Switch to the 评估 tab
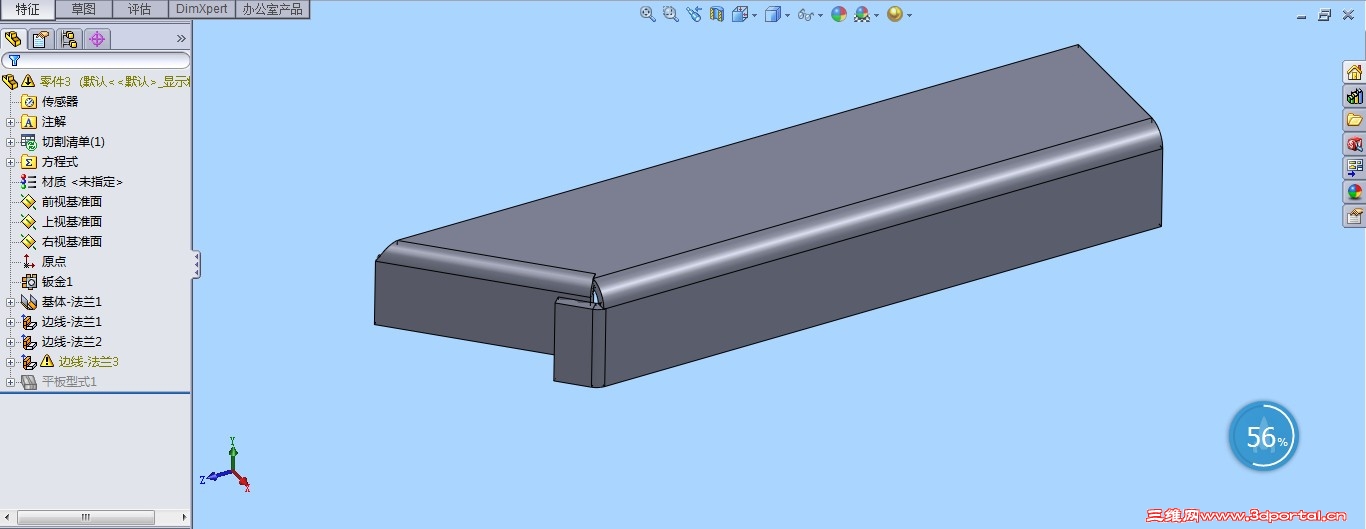 140,9
